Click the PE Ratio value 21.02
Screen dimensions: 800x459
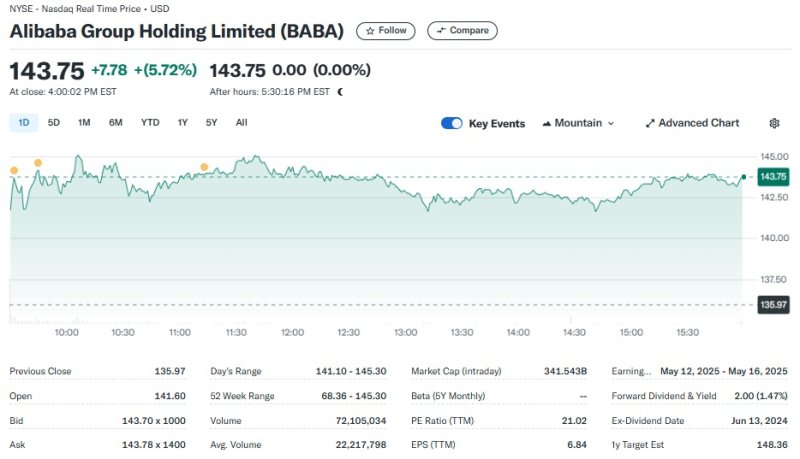click(574, 421)
